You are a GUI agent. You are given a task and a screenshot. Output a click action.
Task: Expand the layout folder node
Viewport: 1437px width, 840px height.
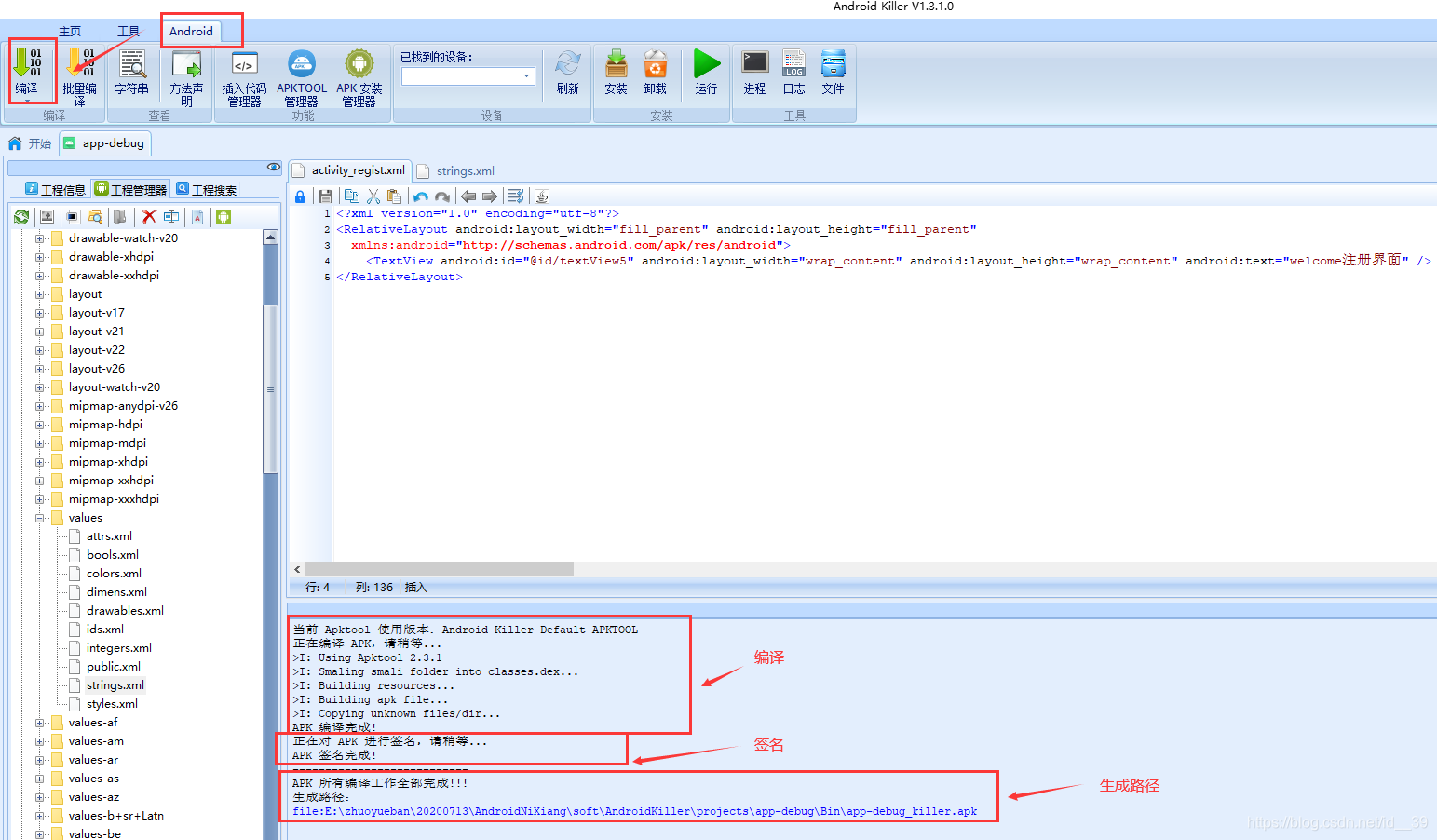(40, 294)
